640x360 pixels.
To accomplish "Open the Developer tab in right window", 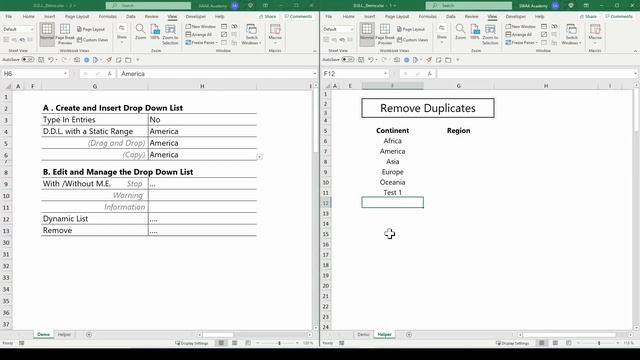I will coord(516,16).
